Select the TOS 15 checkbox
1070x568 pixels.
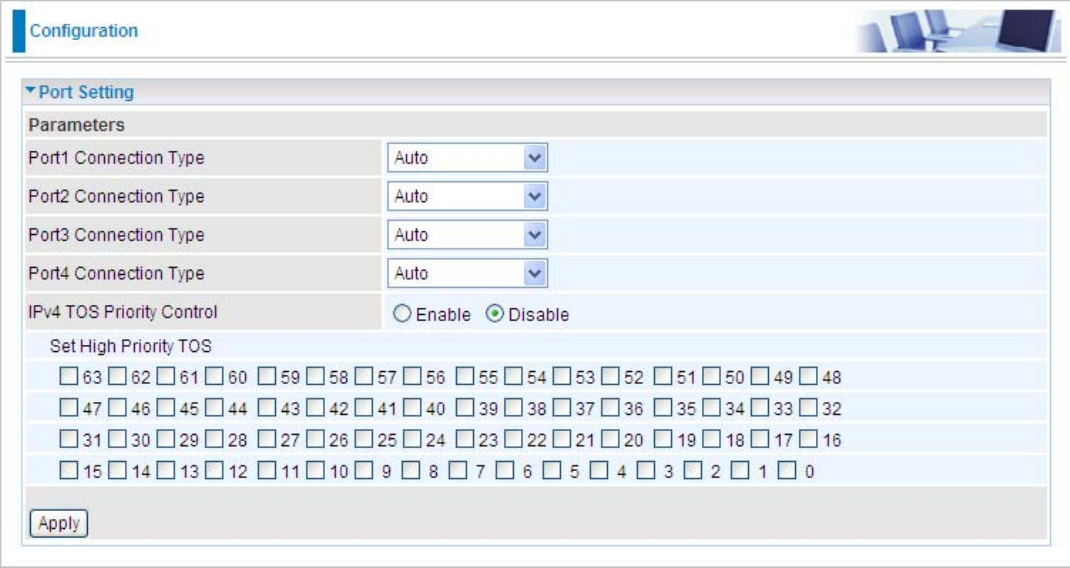point(67,470)
